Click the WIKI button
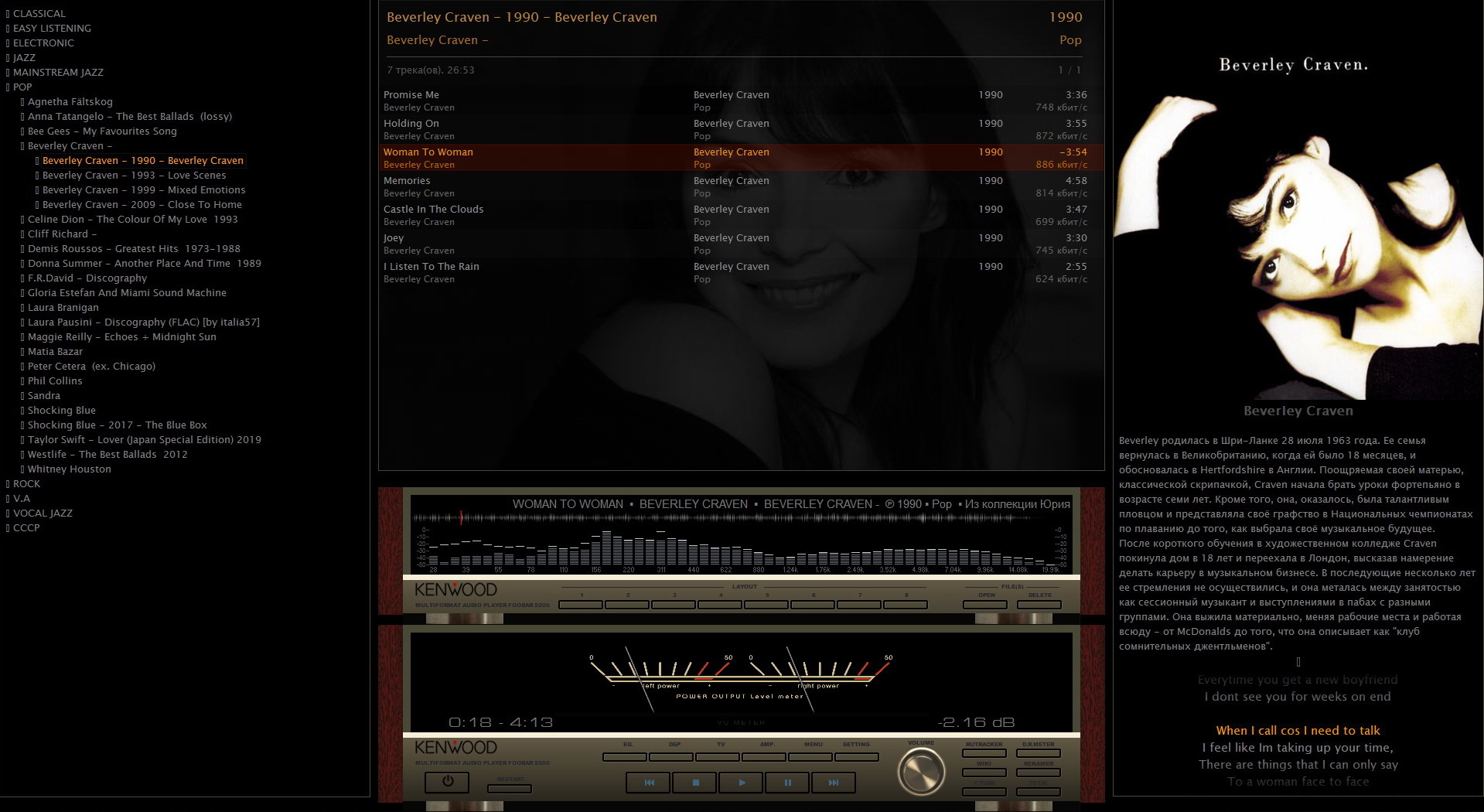This screenshot has height=812, width=1484. [x=984, y=773]
